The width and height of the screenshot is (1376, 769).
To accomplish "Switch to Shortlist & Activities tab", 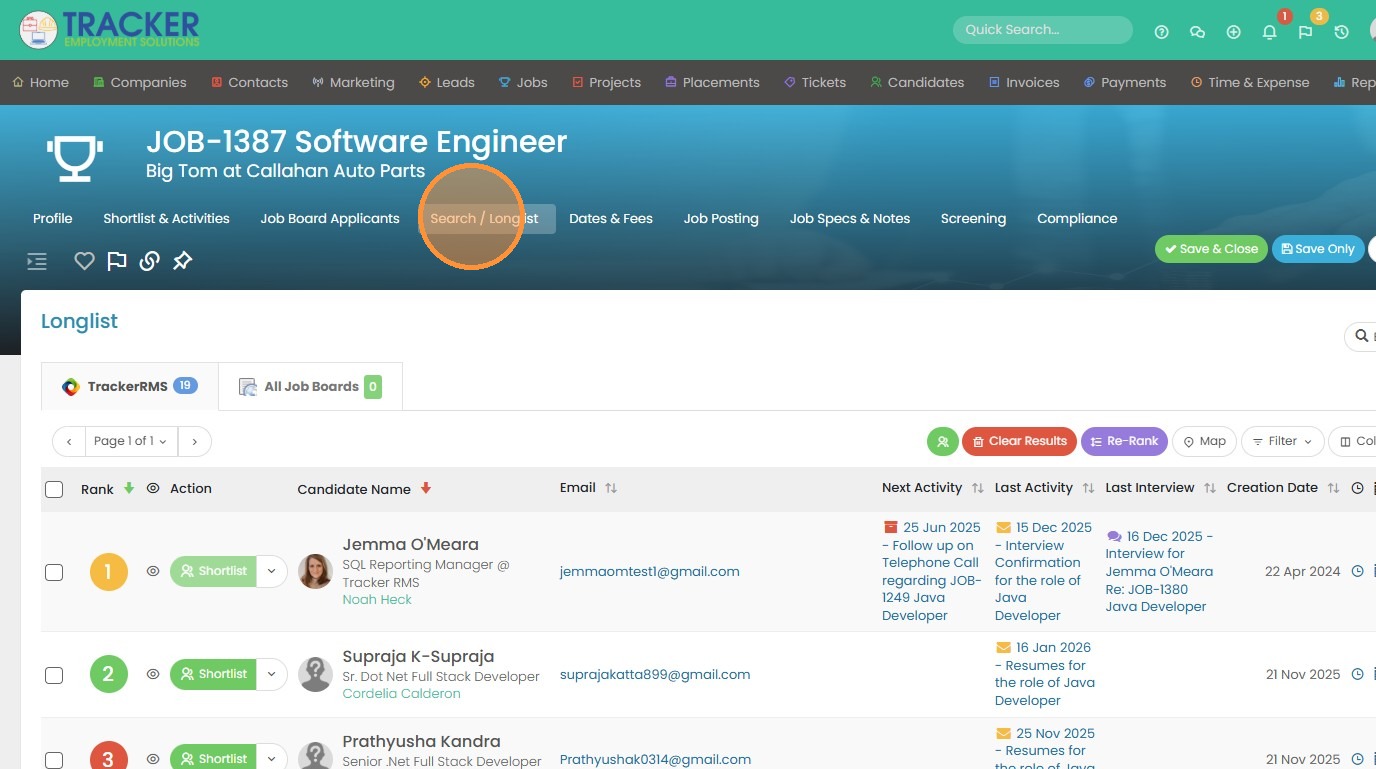I will click(166, 218).
